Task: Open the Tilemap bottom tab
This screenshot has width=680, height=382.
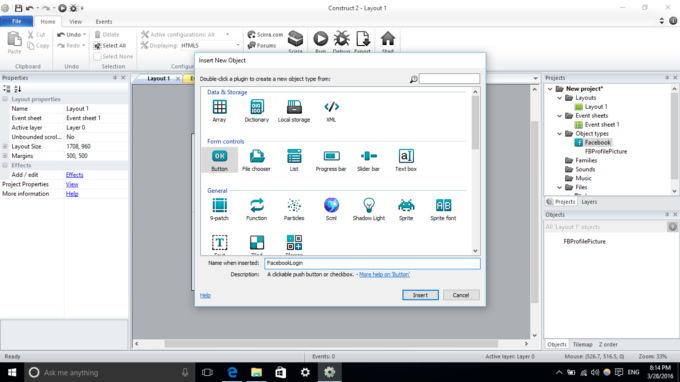Action: click(582, 344)
